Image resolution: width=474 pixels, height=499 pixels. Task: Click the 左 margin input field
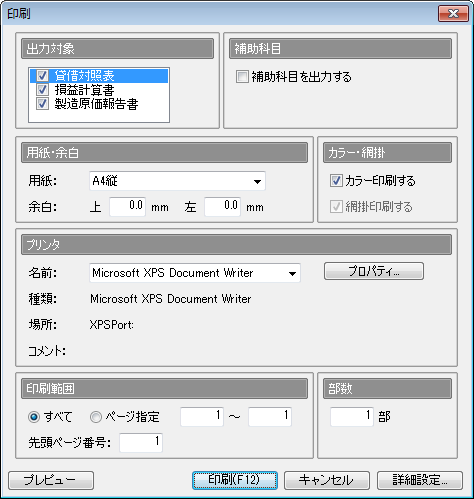[x=222, y=206]
